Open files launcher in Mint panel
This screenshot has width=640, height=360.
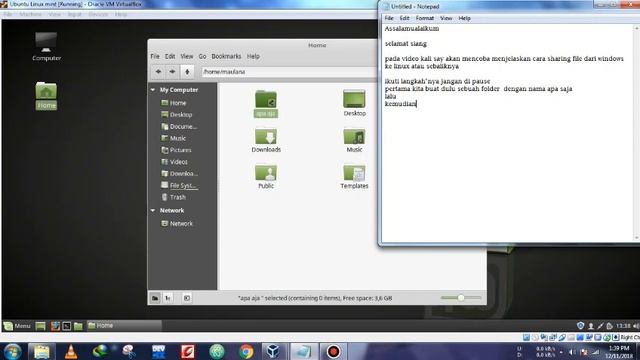click(x=78, y=326)
